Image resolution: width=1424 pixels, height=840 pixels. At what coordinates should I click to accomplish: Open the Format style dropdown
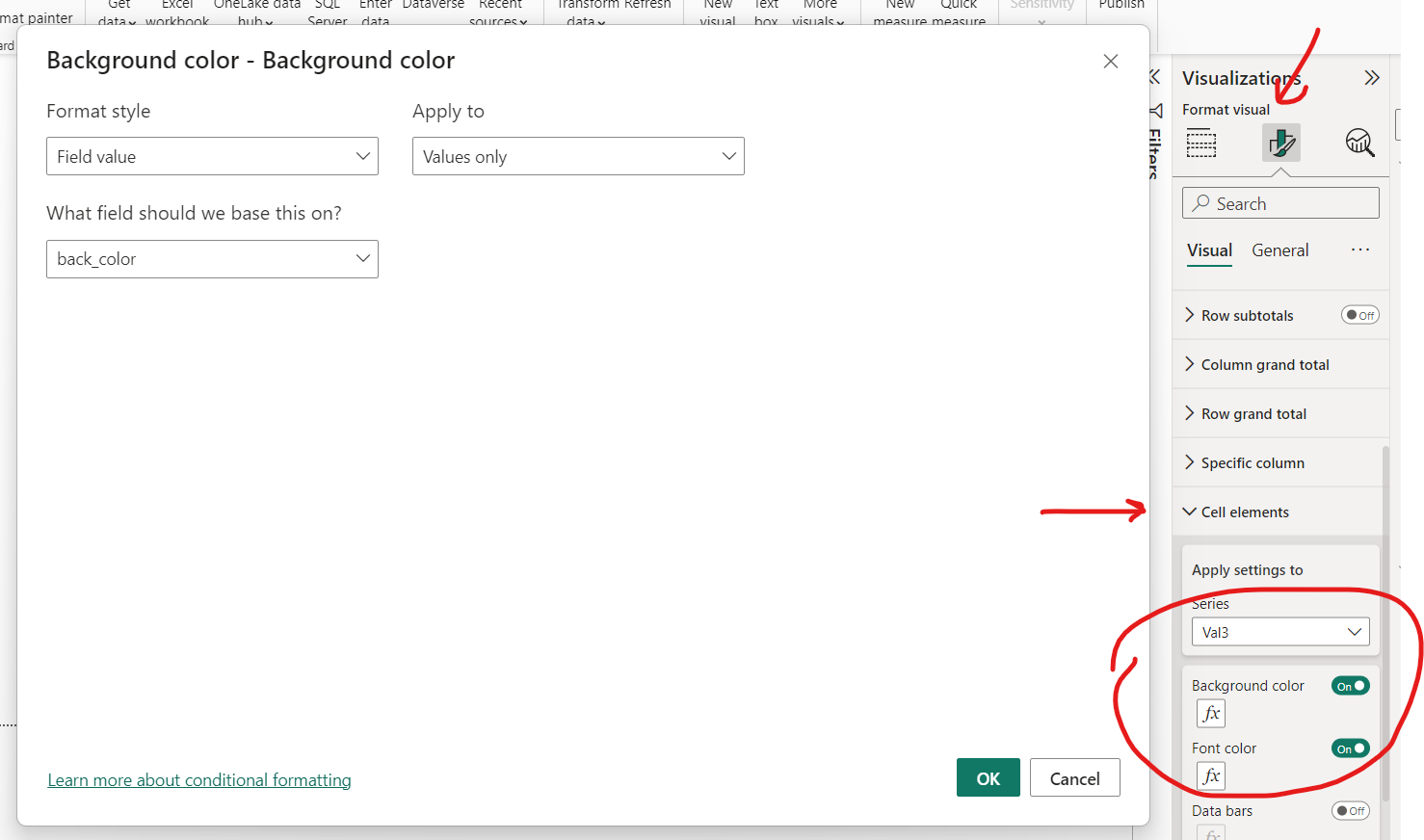(x=212, y=156)
